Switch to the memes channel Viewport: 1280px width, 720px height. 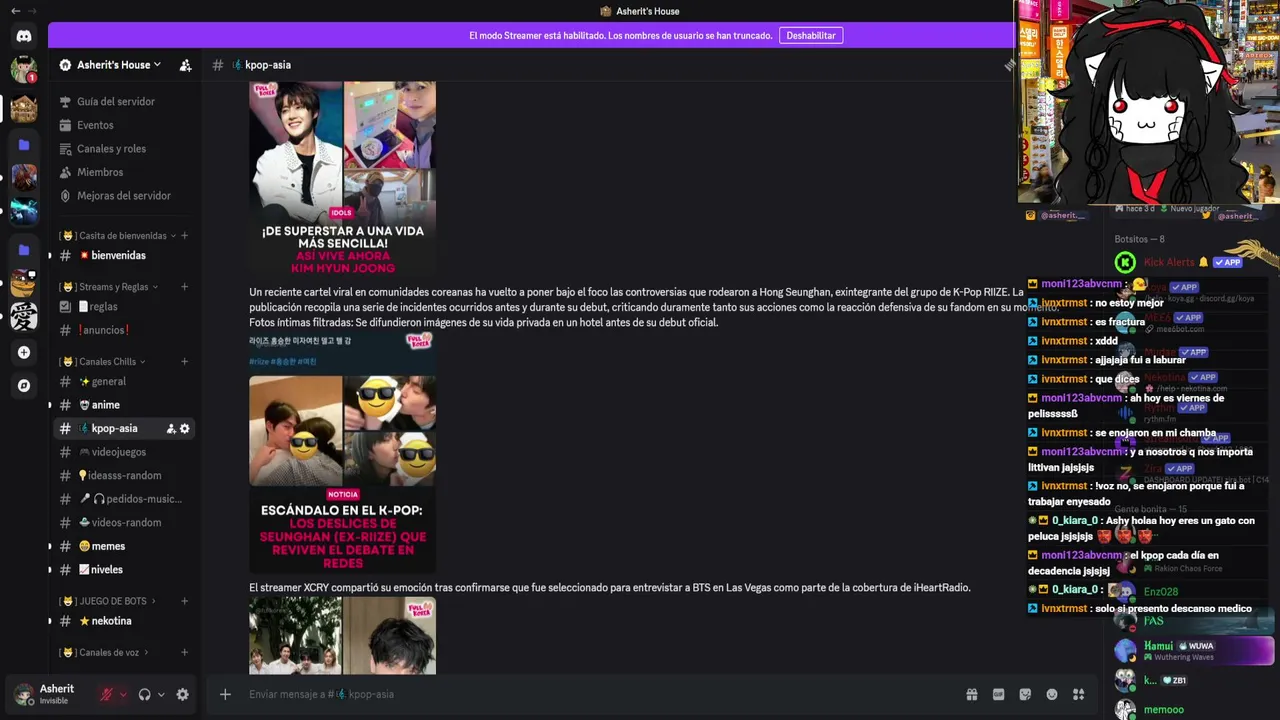pos(124,546)
